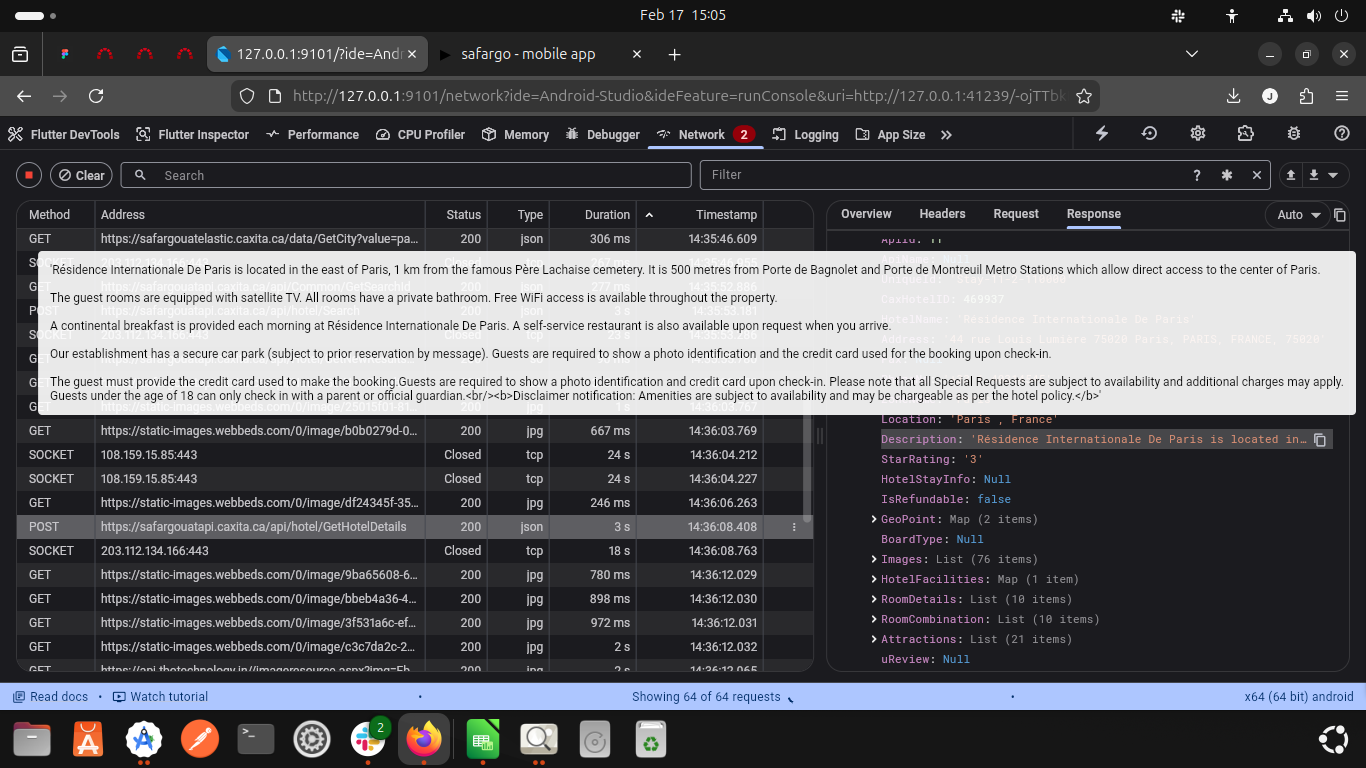Click the Clear requests button

coord(81,175)
